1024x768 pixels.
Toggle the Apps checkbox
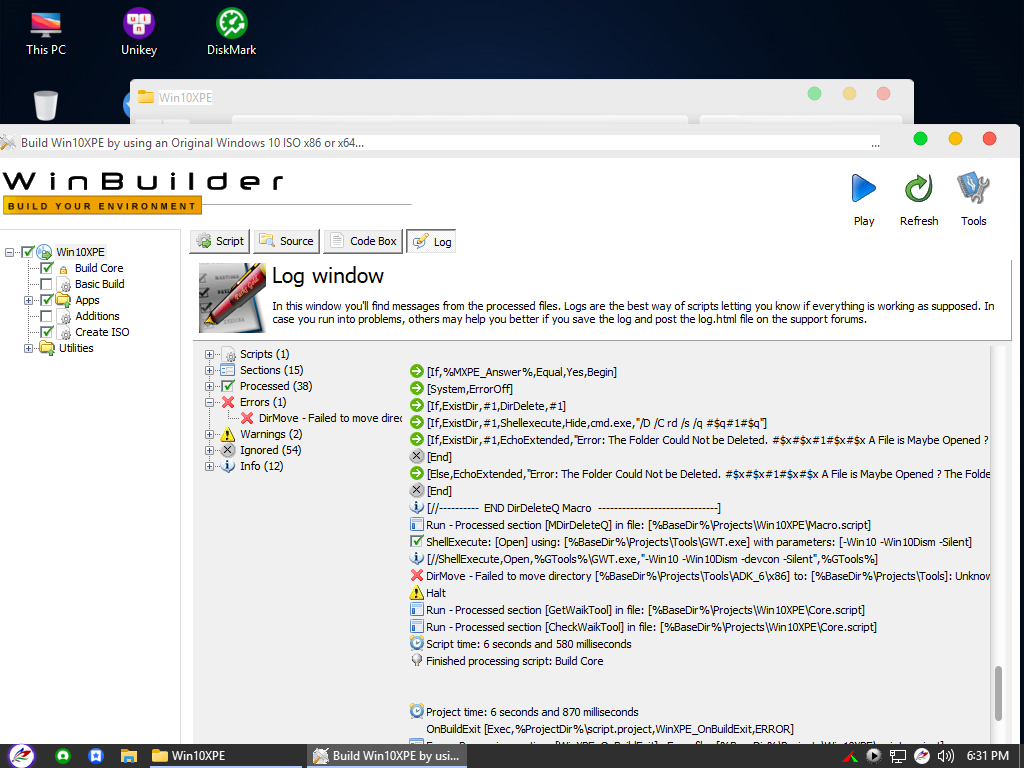46,300
